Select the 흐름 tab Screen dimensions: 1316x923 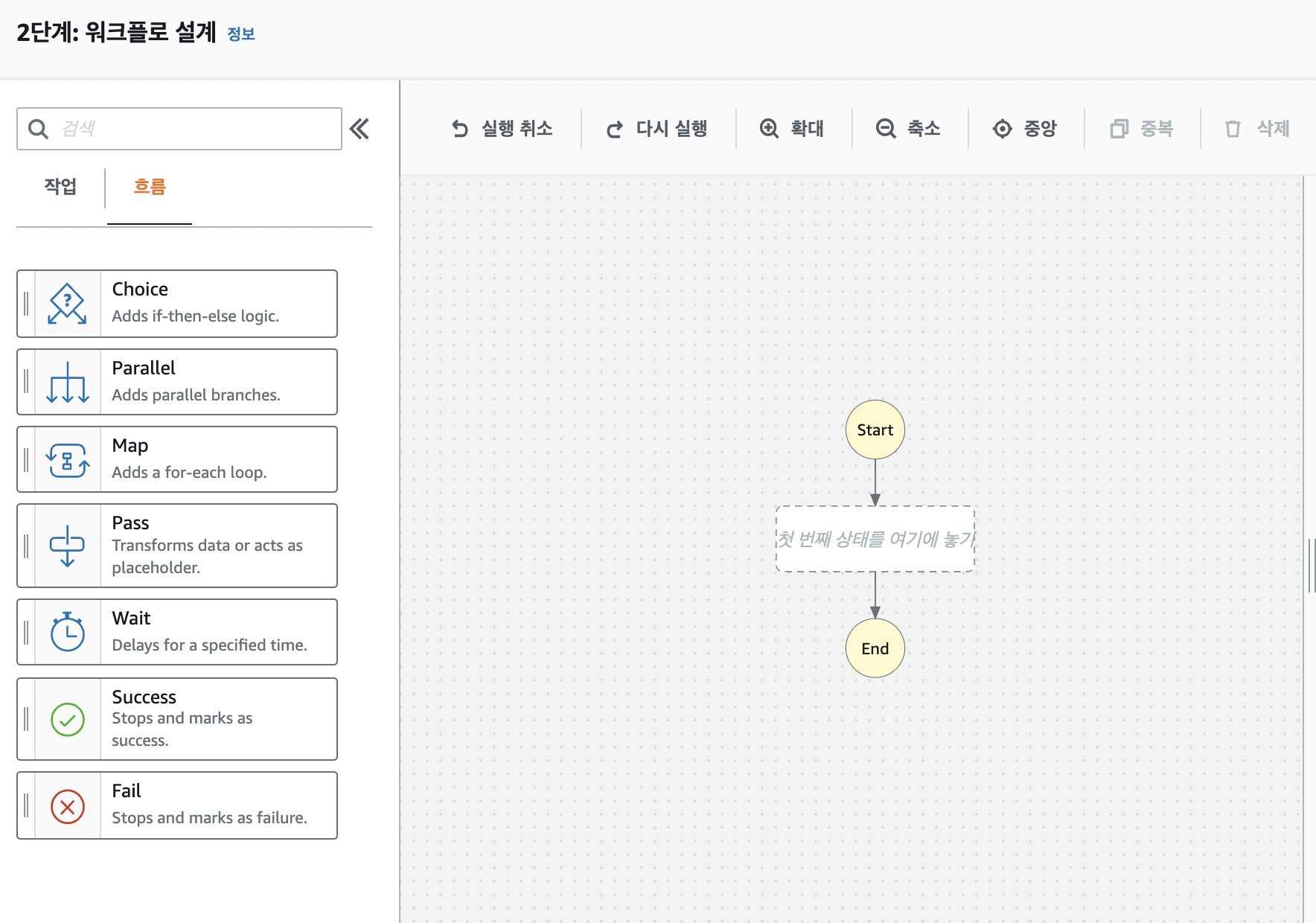[150, 187]
